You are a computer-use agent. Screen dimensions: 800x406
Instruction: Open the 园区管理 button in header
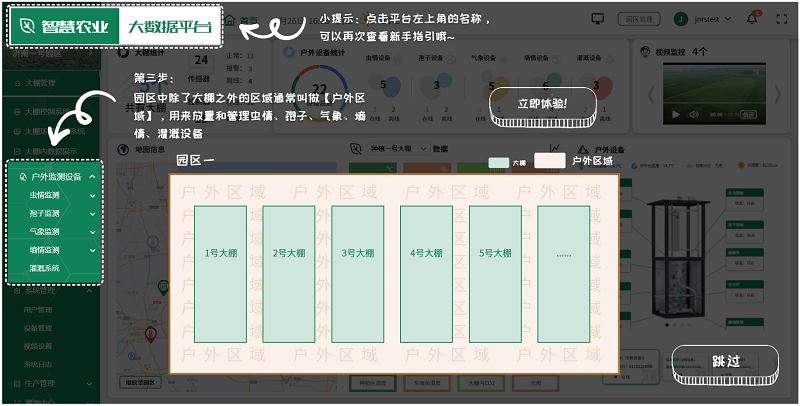pyautogui.click(x=639, y=18)
